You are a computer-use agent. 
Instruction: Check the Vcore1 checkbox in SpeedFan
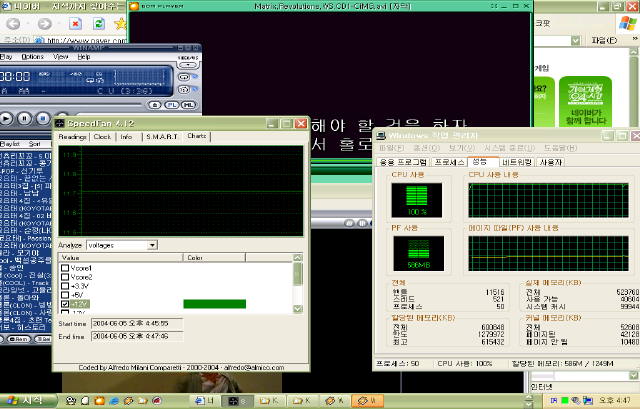(x=65, y=268)
